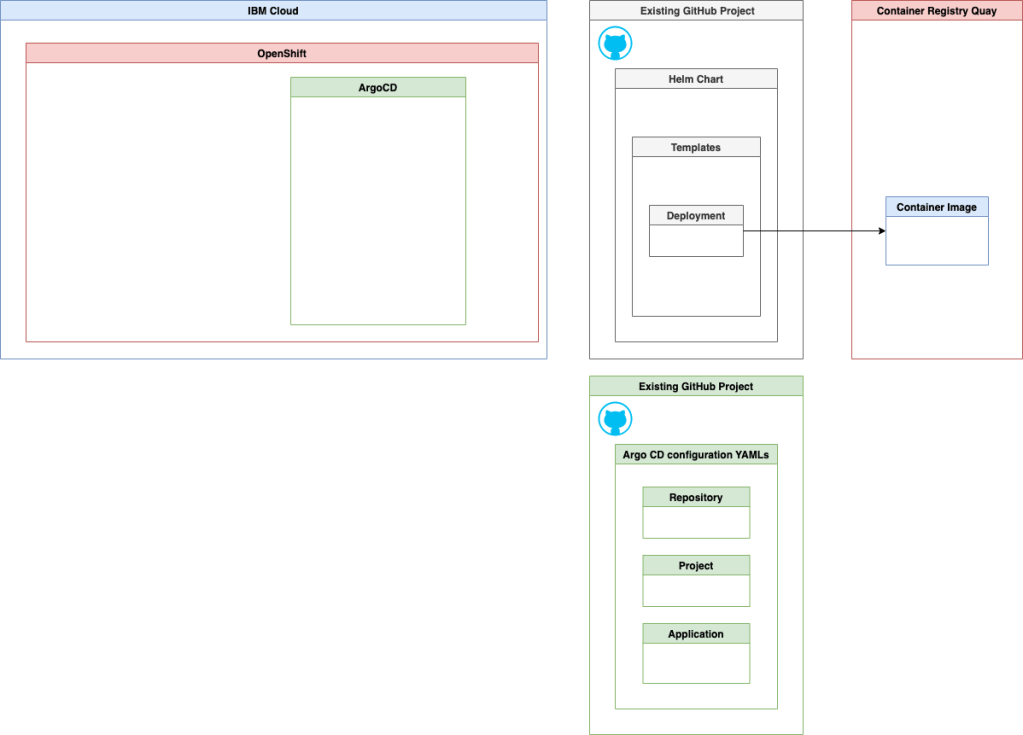
Task: Select the Container Image blue title
Action: pos(937,207)
